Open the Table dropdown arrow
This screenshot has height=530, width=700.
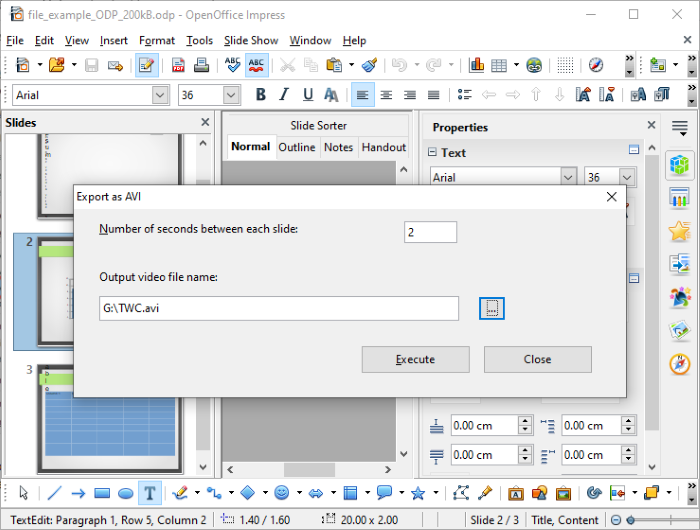coord(516,65)
